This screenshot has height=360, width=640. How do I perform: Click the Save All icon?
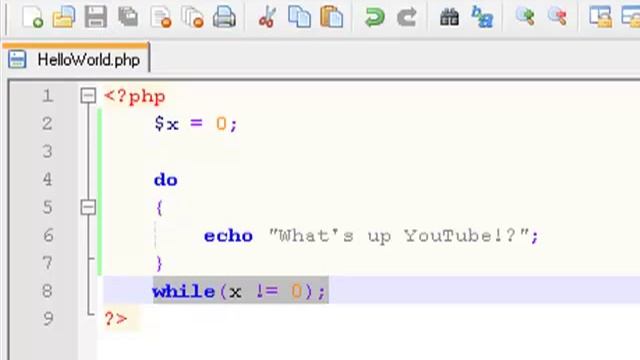128,17
